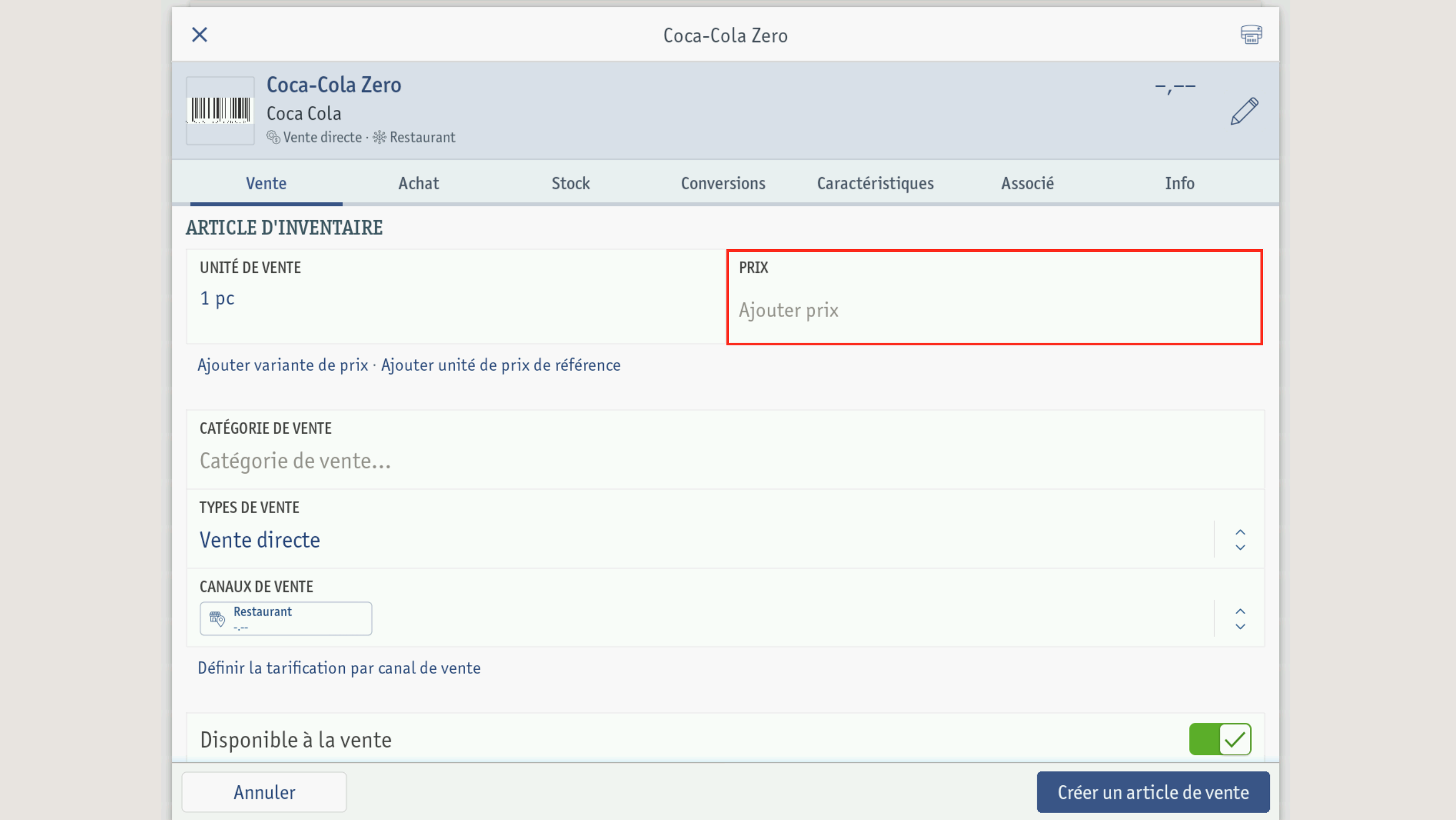
Task: Click the Ajouter prix input field
Action: [x=995, y=298]
